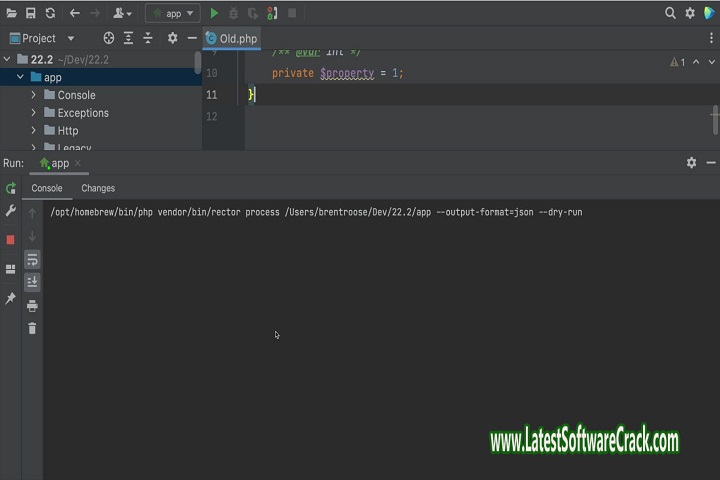This screenshot has height=480, width=720.
Task: Switch to the Changes tab
Action: 98,188
